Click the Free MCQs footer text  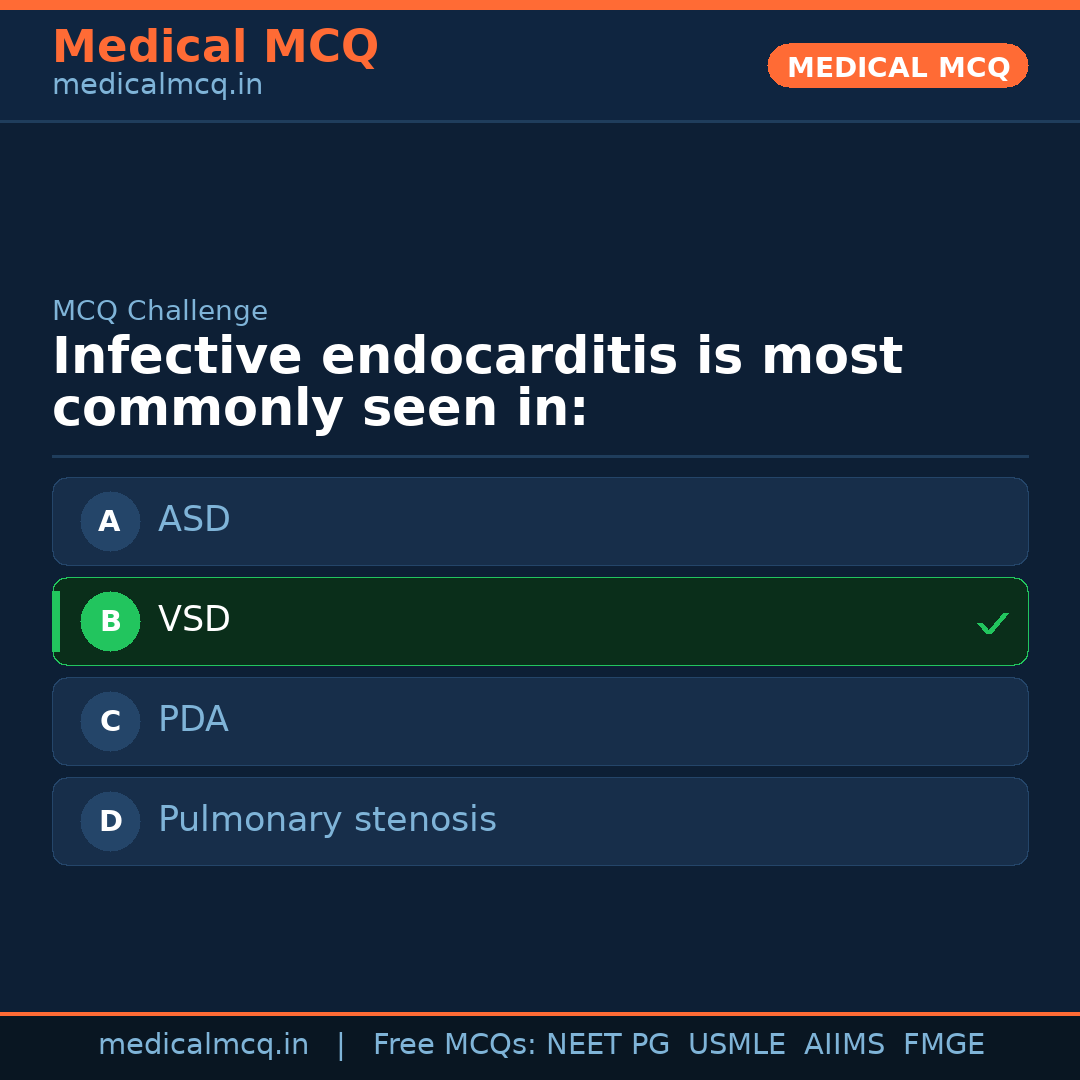pos(455,1045)
